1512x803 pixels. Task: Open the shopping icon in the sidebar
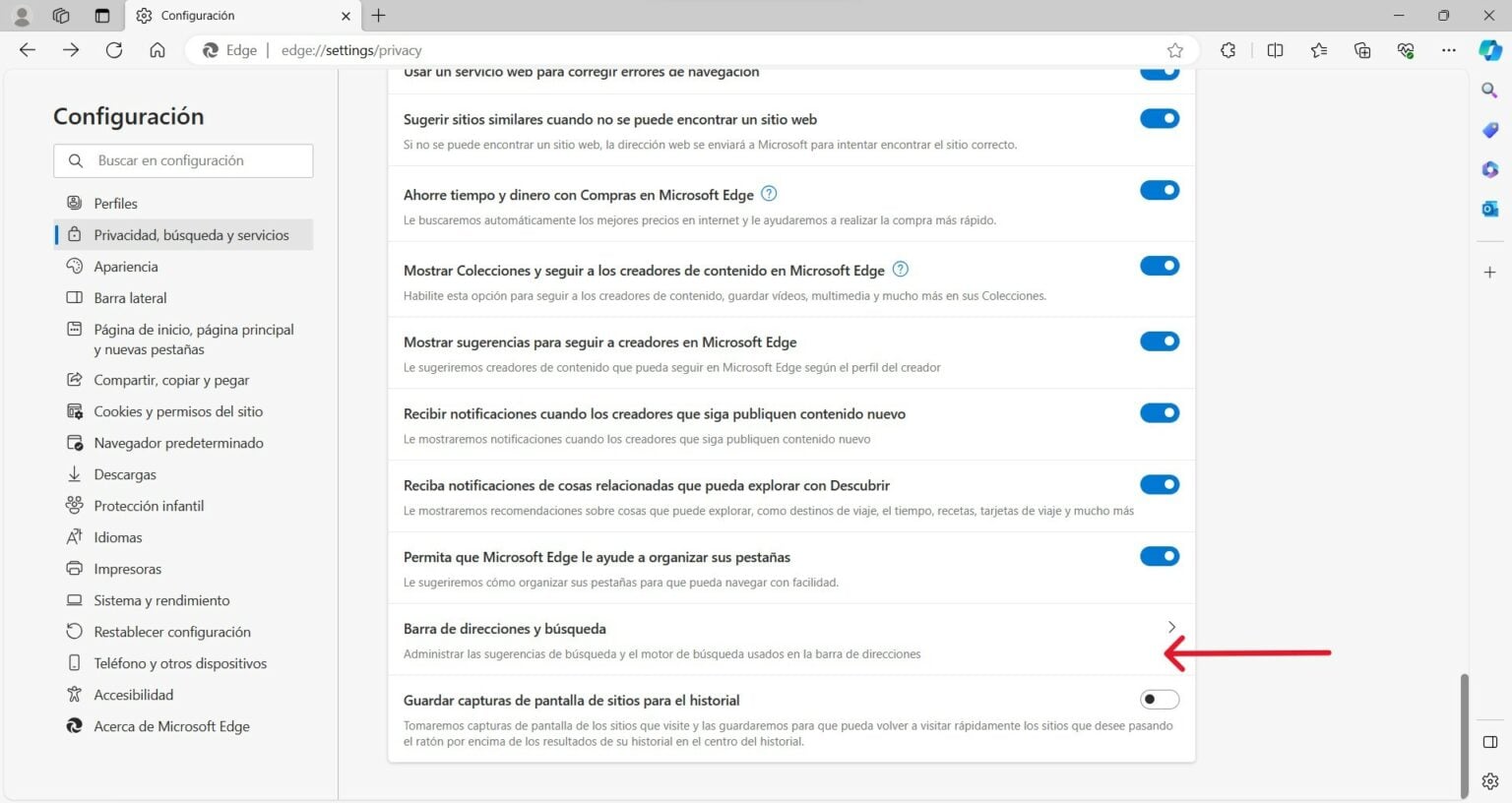(x=1489, y=130)
